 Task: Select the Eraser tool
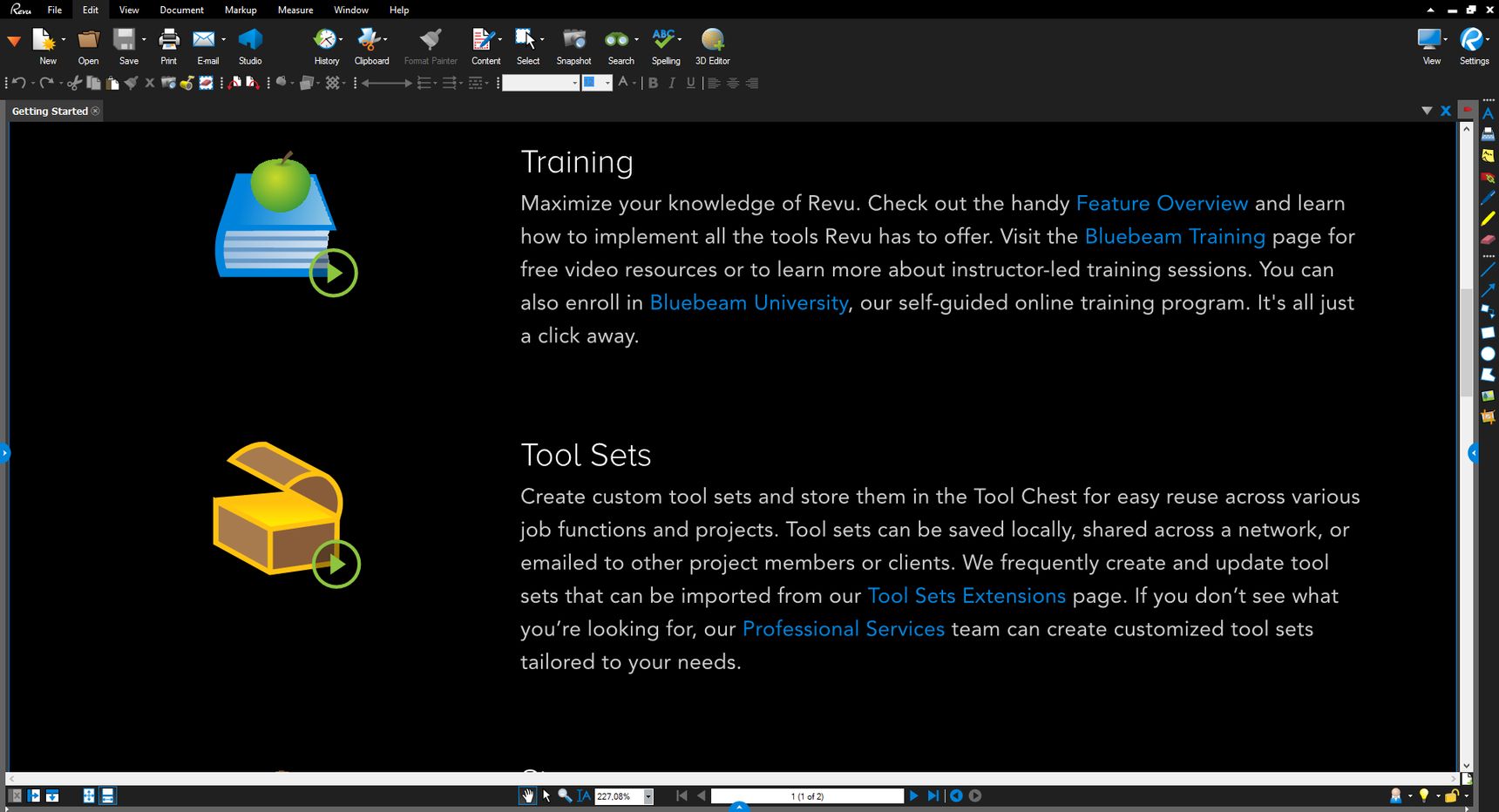(1488, 240)
